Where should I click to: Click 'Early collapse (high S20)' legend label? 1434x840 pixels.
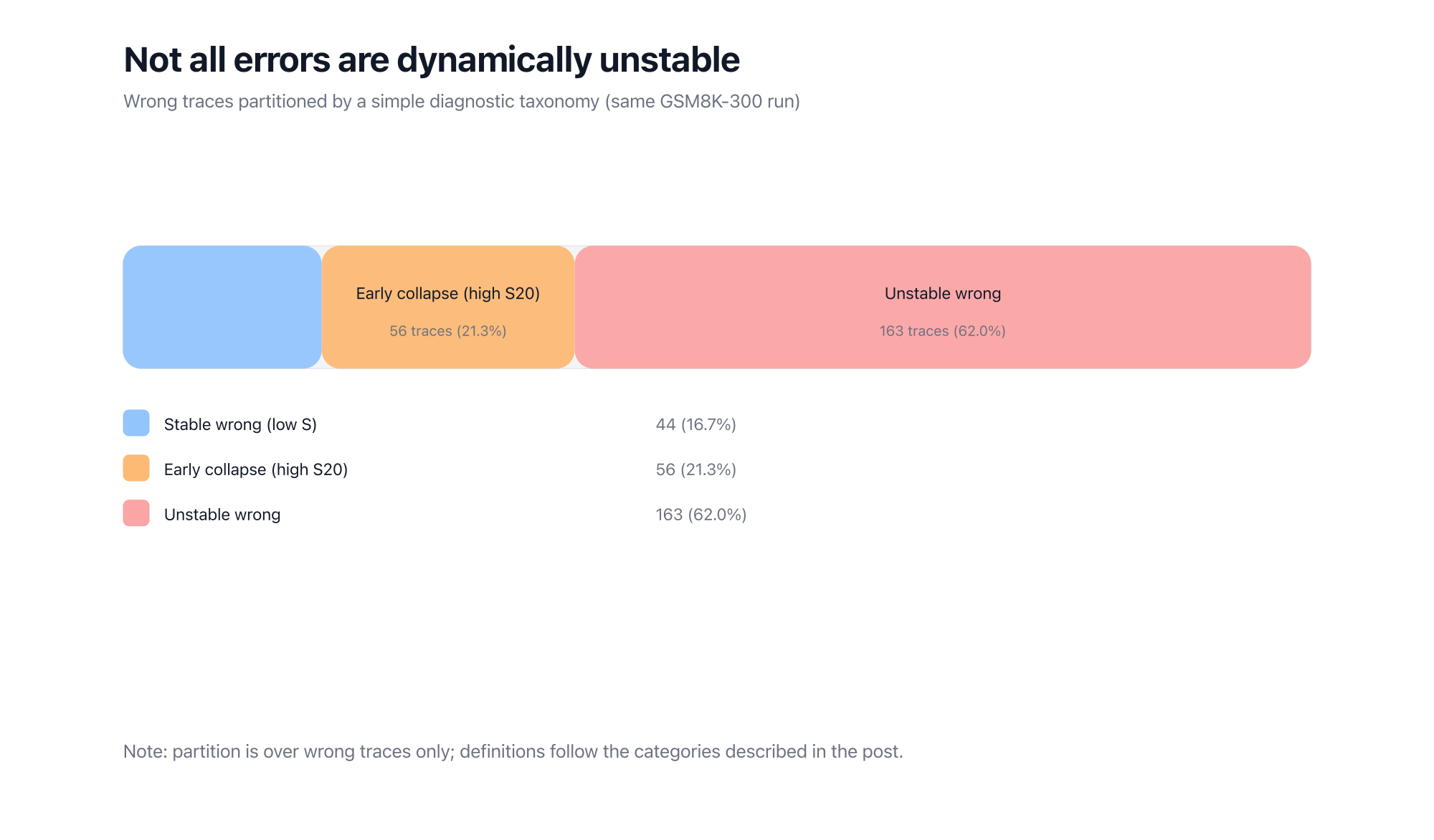[255, 469]
